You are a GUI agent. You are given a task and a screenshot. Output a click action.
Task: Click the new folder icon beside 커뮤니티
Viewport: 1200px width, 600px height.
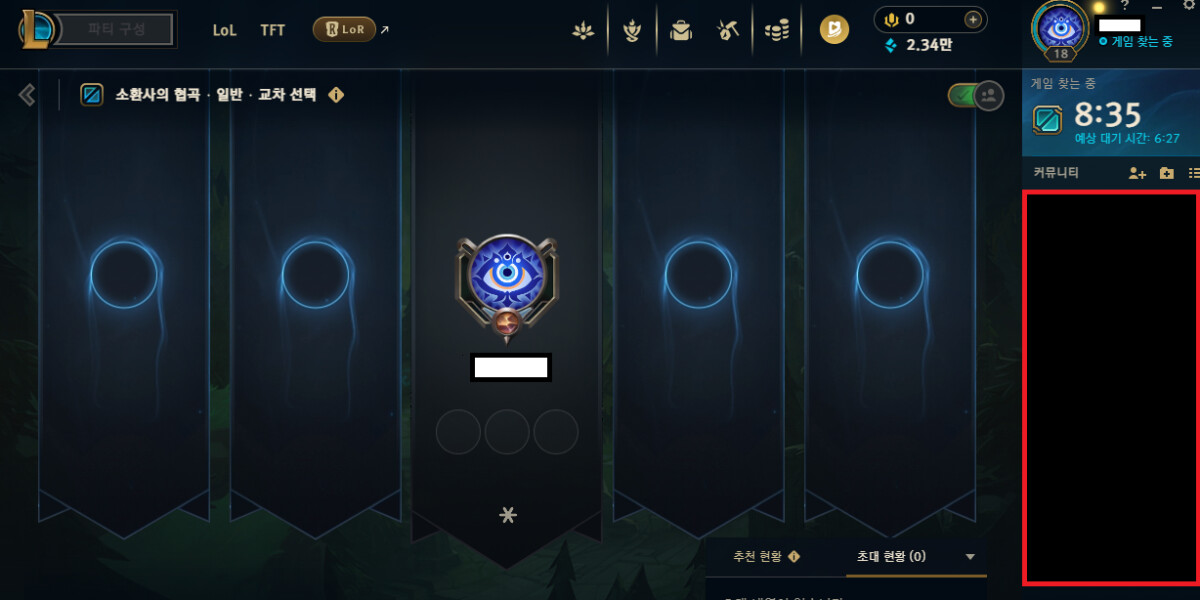(1166, 173)
